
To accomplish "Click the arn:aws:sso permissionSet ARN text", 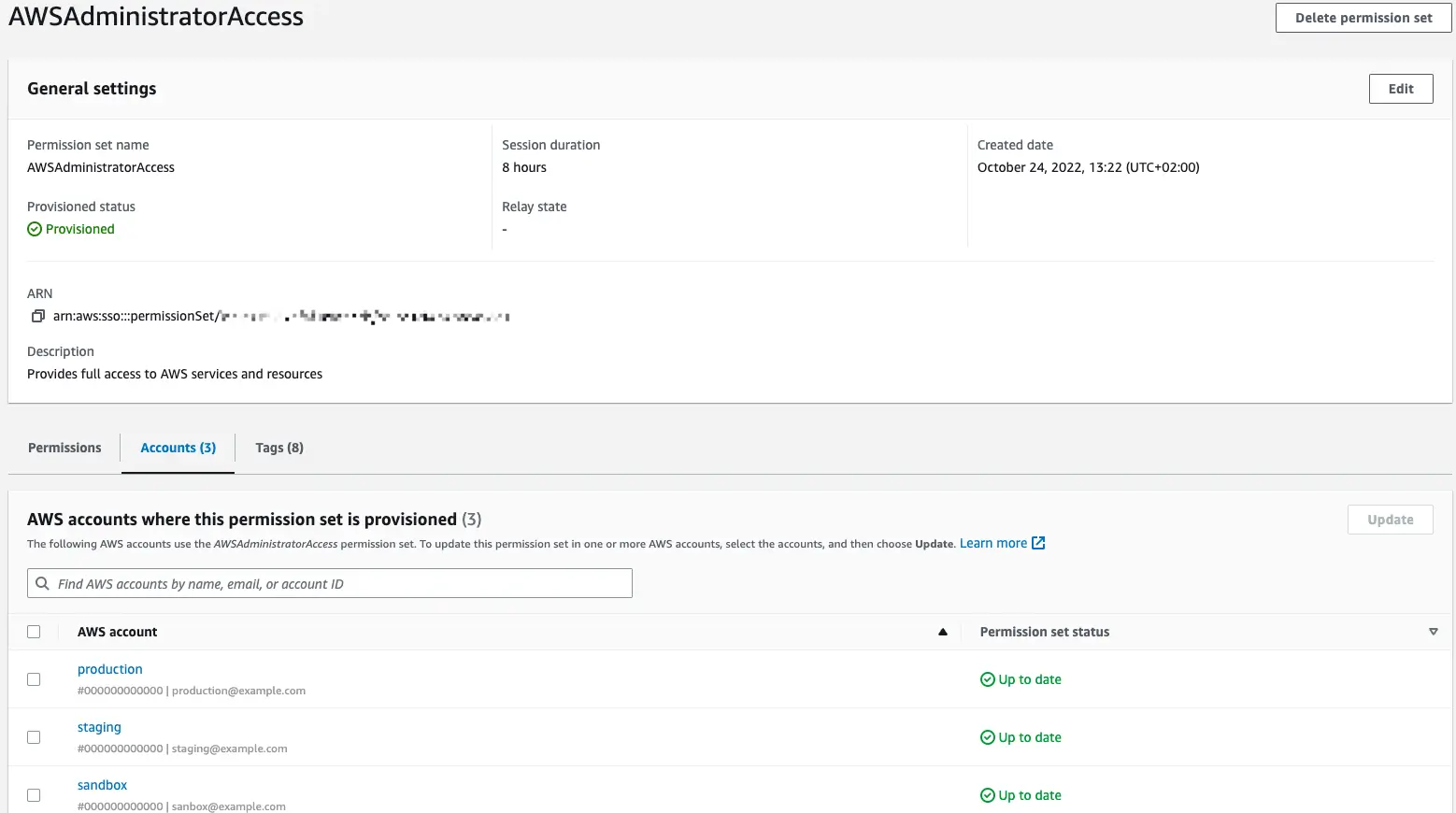I will (281, 316).
